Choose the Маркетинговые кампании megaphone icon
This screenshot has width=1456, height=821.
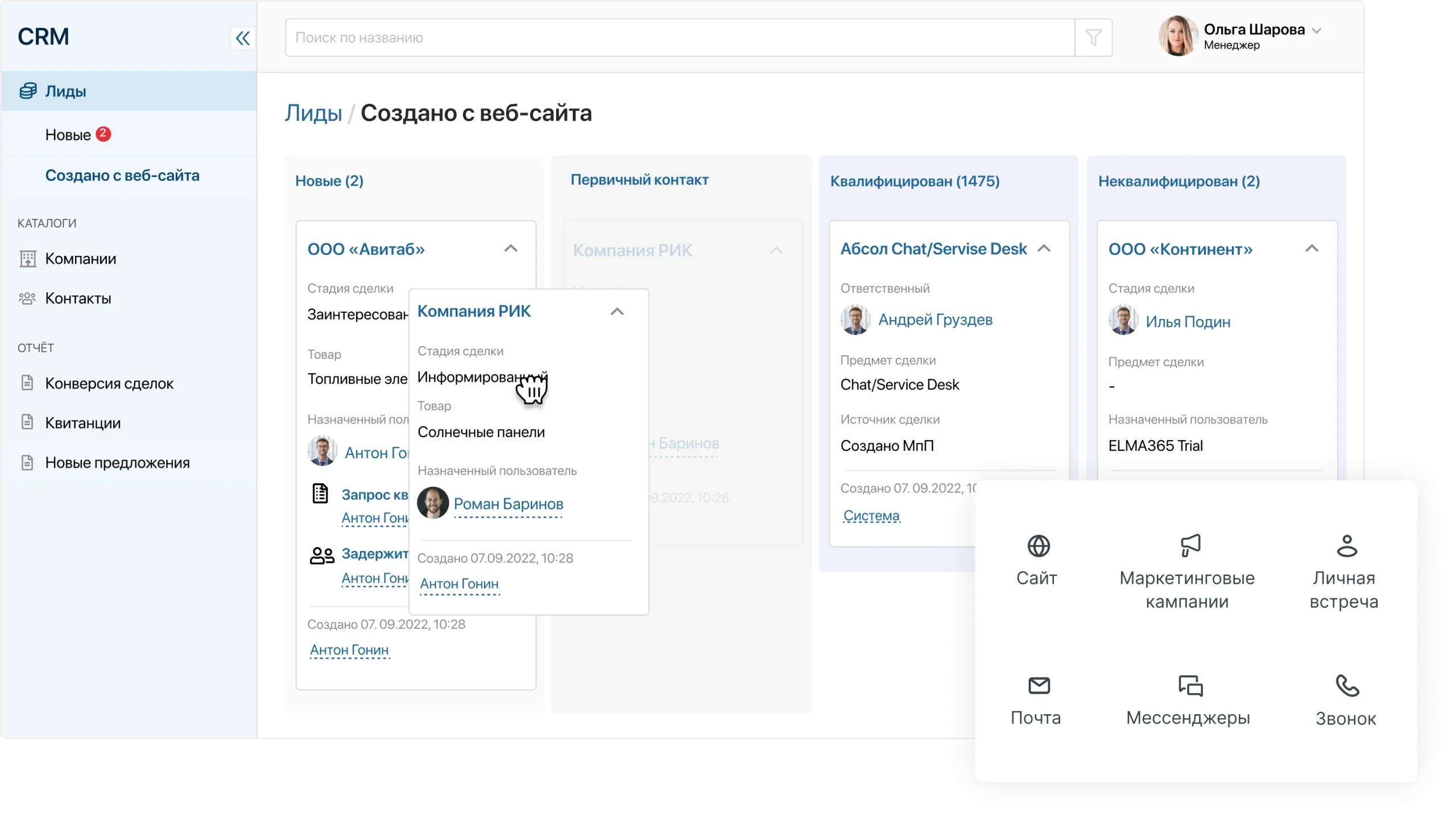click(x=1190, y=545)
